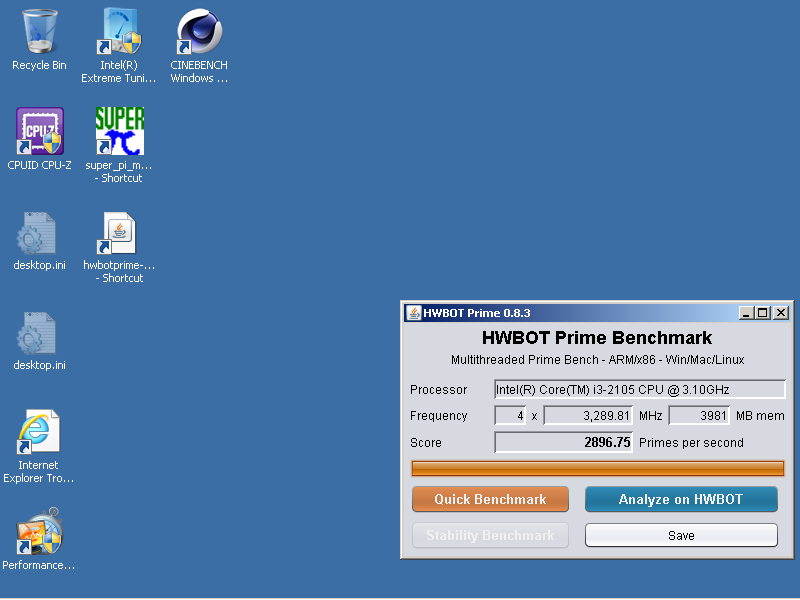Launch the Performance shortcut icon
The height and width of the screenshot is (600, 800).
(39, 531)
